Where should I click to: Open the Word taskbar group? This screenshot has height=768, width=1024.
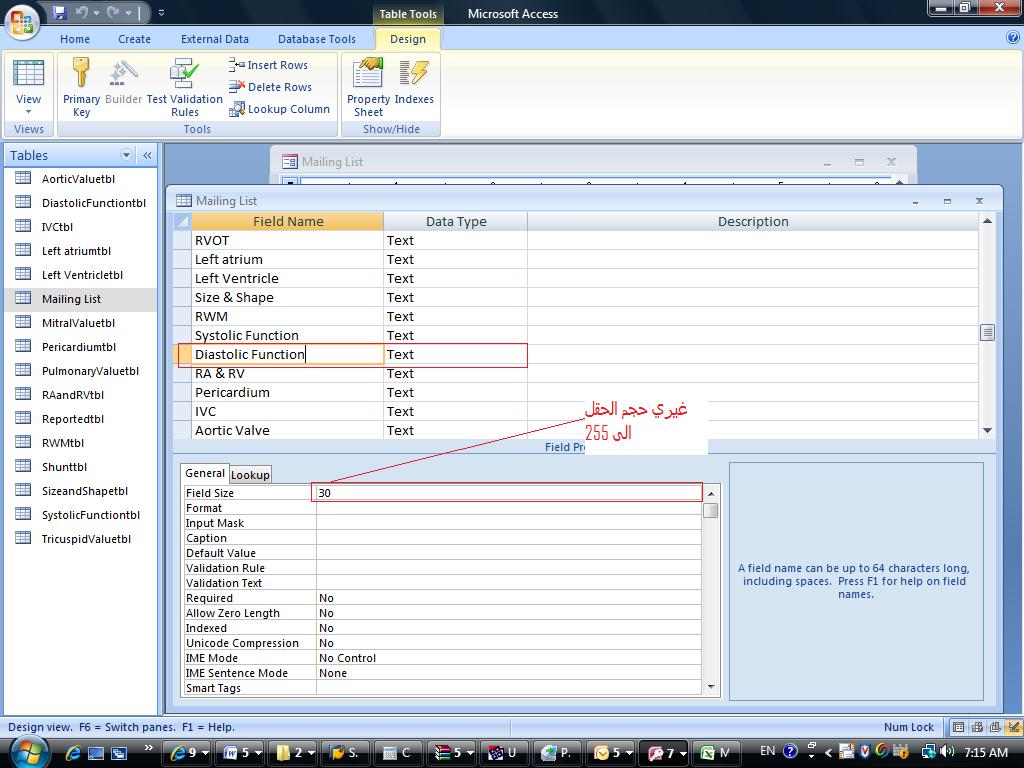point(241,753)
